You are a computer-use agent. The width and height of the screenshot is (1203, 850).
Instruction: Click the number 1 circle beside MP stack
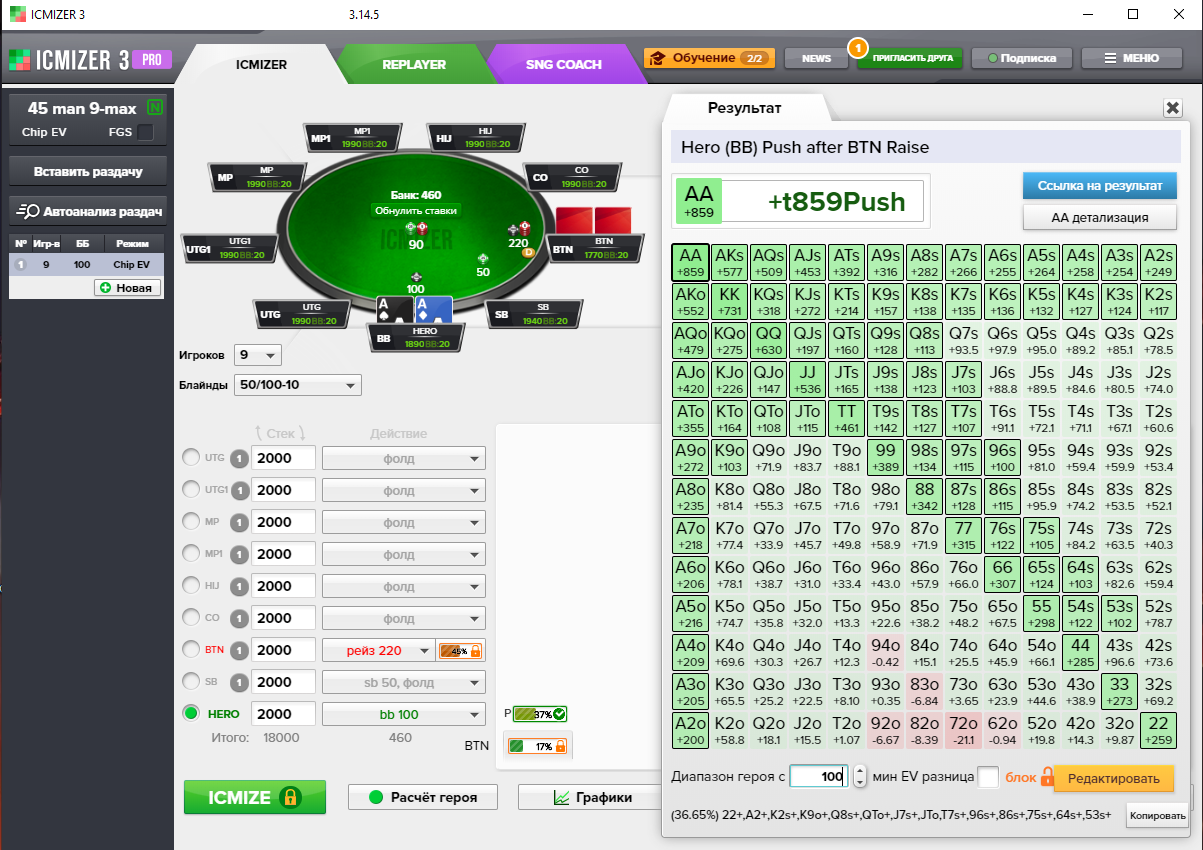(239, 522)
